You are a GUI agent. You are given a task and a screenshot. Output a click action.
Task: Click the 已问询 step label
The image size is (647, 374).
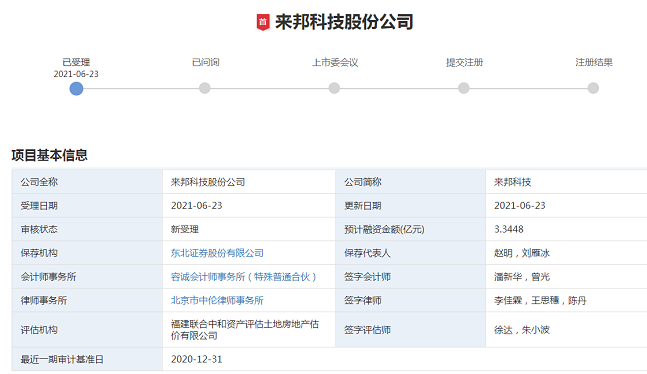[205, 62]
